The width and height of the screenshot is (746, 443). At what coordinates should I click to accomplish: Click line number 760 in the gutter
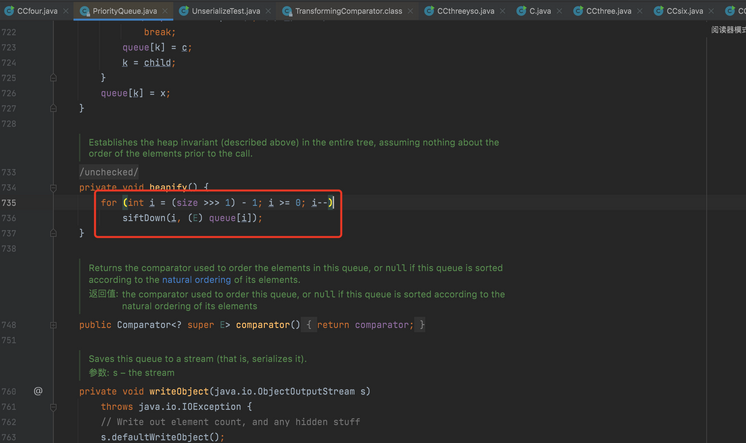point(9,392)
